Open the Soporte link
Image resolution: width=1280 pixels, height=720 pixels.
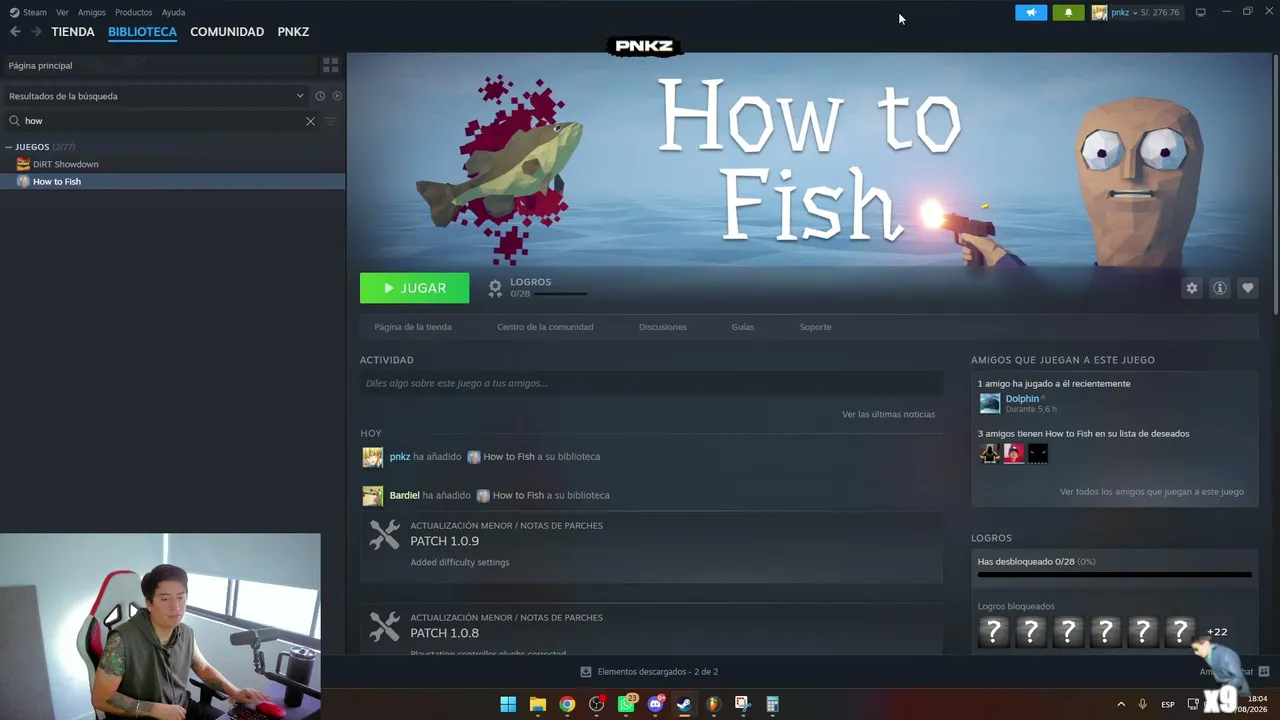[x=815, y=327]
